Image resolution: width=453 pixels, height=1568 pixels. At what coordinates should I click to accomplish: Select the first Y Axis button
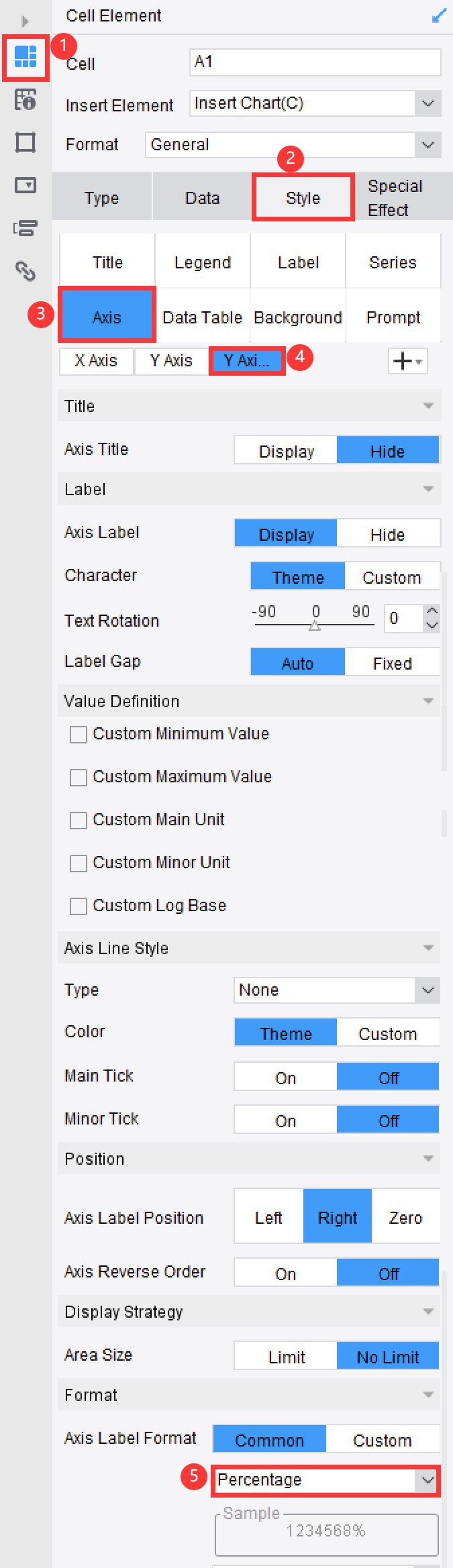[171, 361]
